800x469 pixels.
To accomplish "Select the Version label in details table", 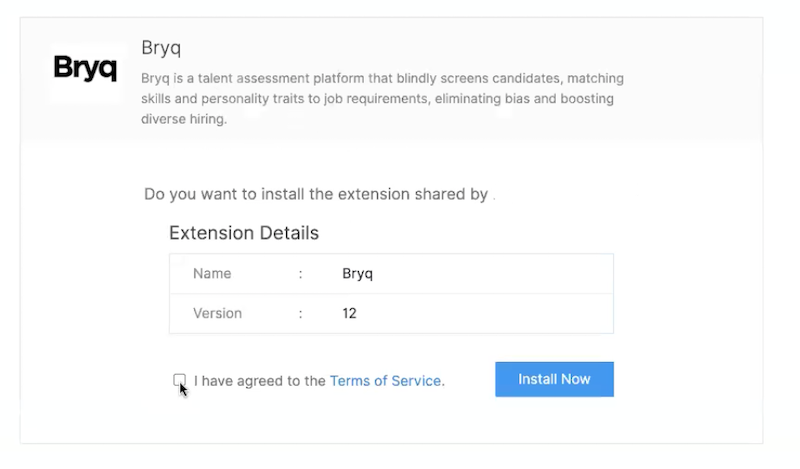I will (218, 313).
